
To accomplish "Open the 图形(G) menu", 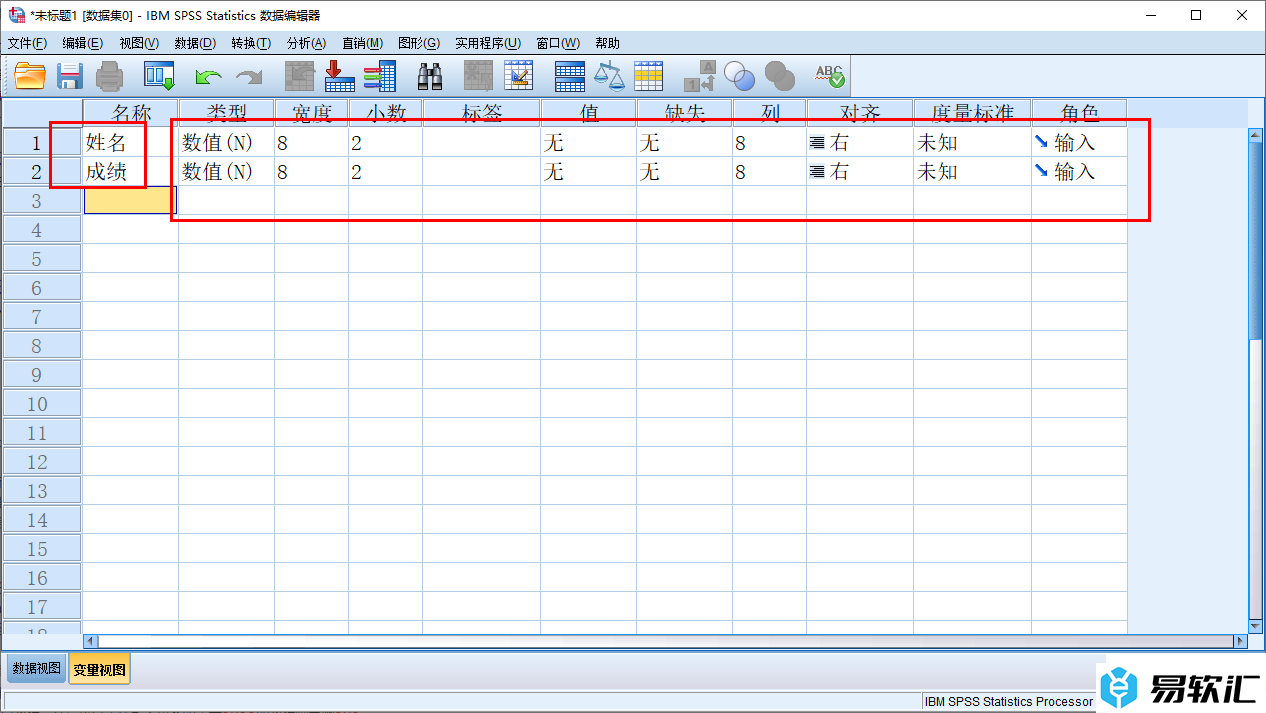I will pyautogui.click(x=419, y=43).
